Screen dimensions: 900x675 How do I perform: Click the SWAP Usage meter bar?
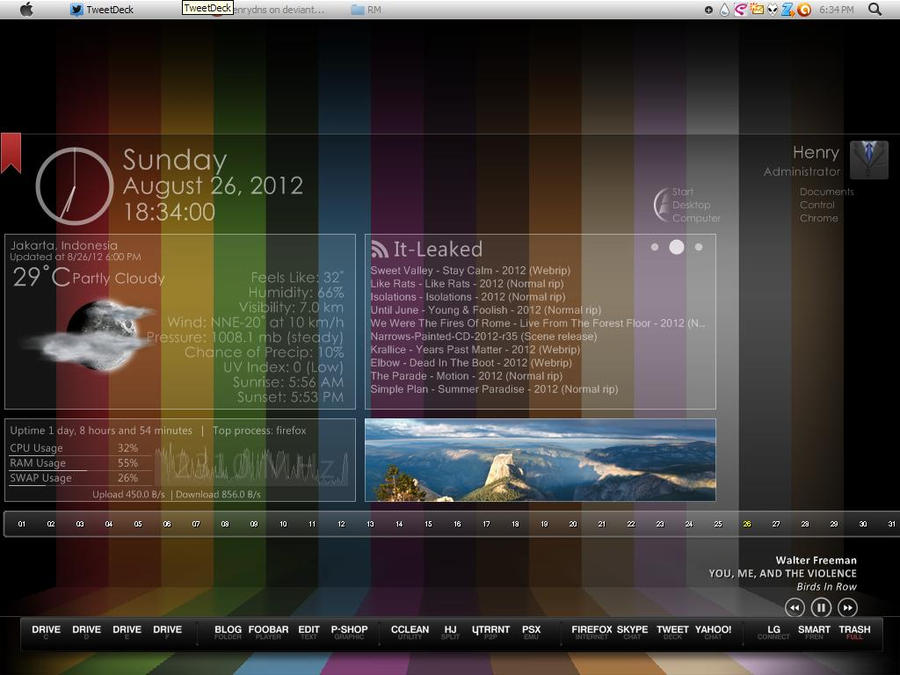pos(80,484)
